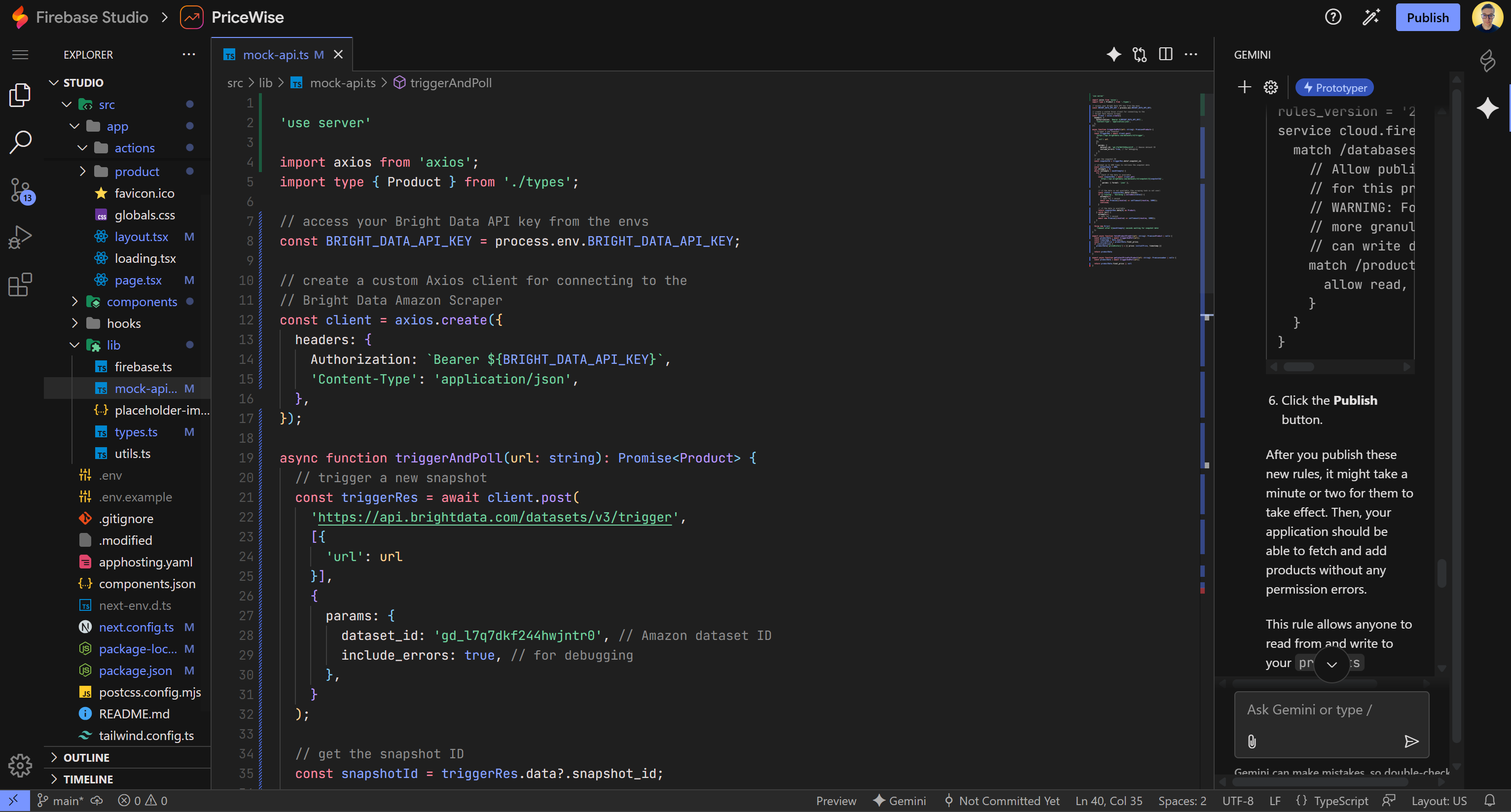Open the Source Control view showing 13 changes
This screenshot has width=1511, height=812.
click(x=20, y=190)
